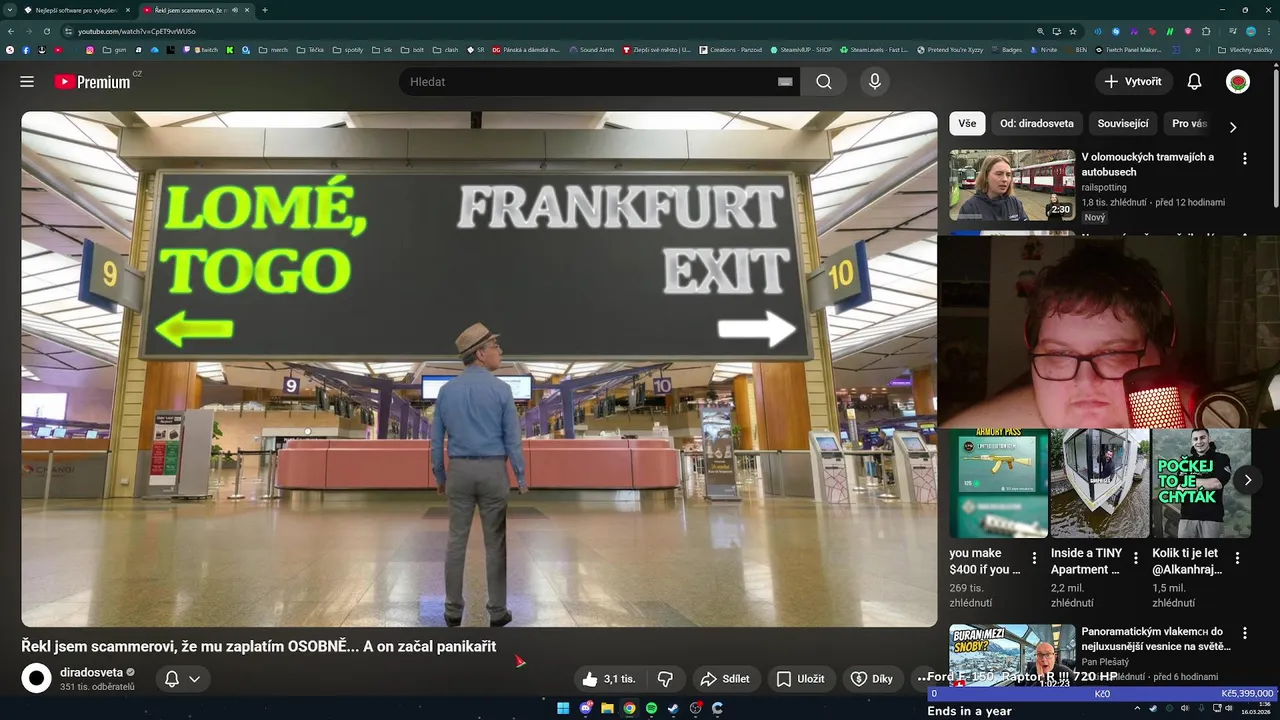Show more filter chips with arrow

[x=1233, y=127]
